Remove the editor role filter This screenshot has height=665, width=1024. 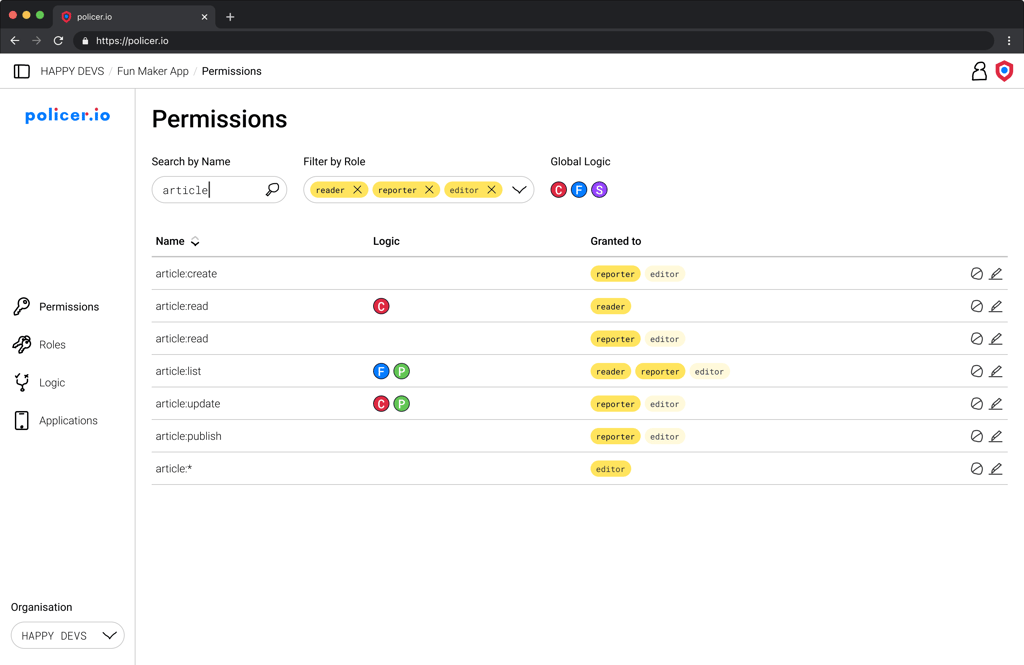point(492,189)
